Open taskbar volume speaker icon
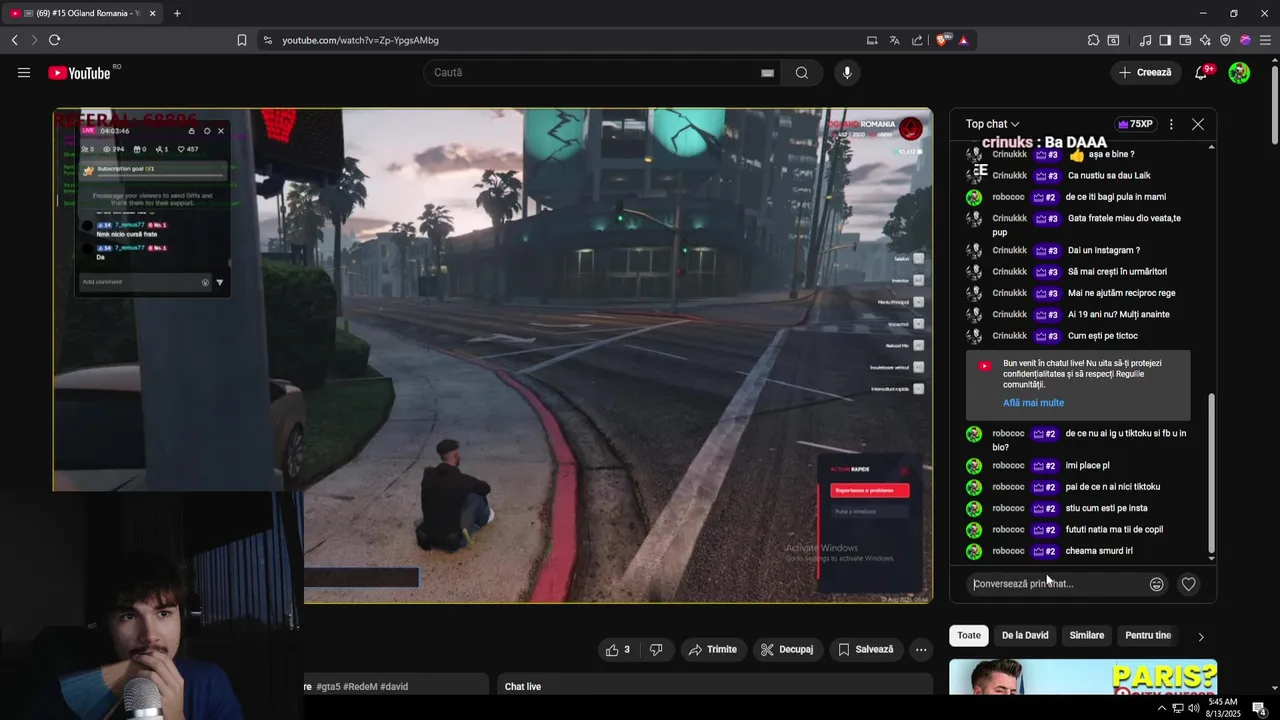The image size is (1280, 720). click(1194, 708)
